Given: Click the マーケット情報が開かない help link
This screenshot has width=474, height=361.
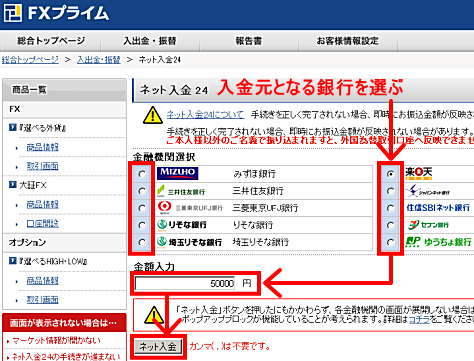Looking at the screenshot, I should coord(56,341).
